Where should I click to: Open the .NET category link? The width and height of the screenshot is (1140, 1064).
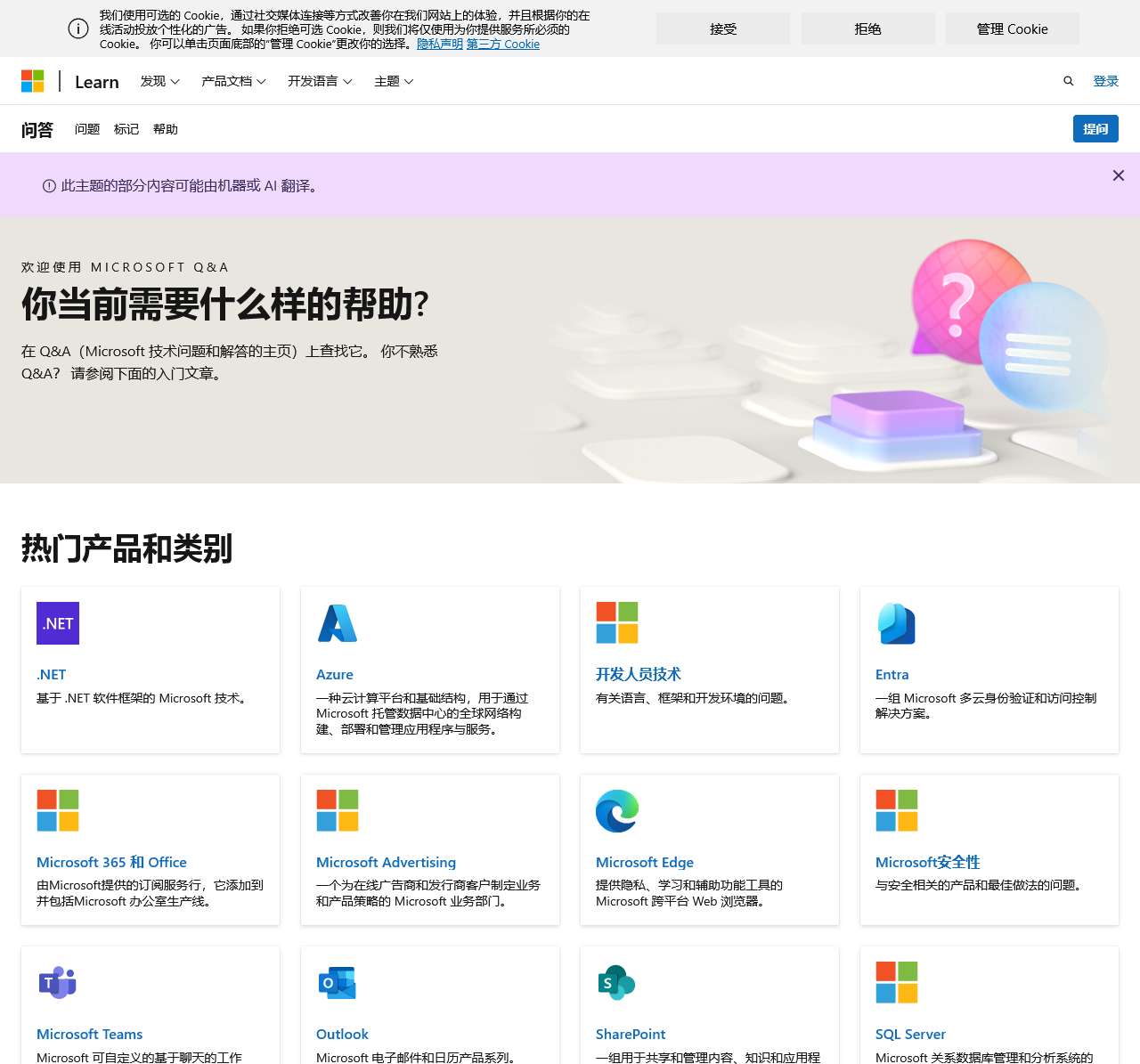tap(51, 675)
